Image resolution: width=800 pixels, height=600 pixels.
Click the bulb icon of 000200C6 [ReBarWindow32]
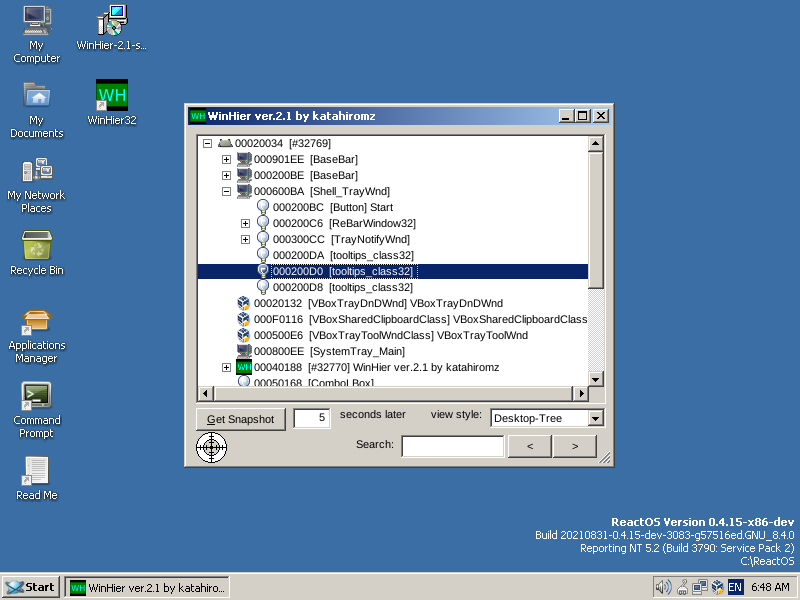[x=263, y=223]
